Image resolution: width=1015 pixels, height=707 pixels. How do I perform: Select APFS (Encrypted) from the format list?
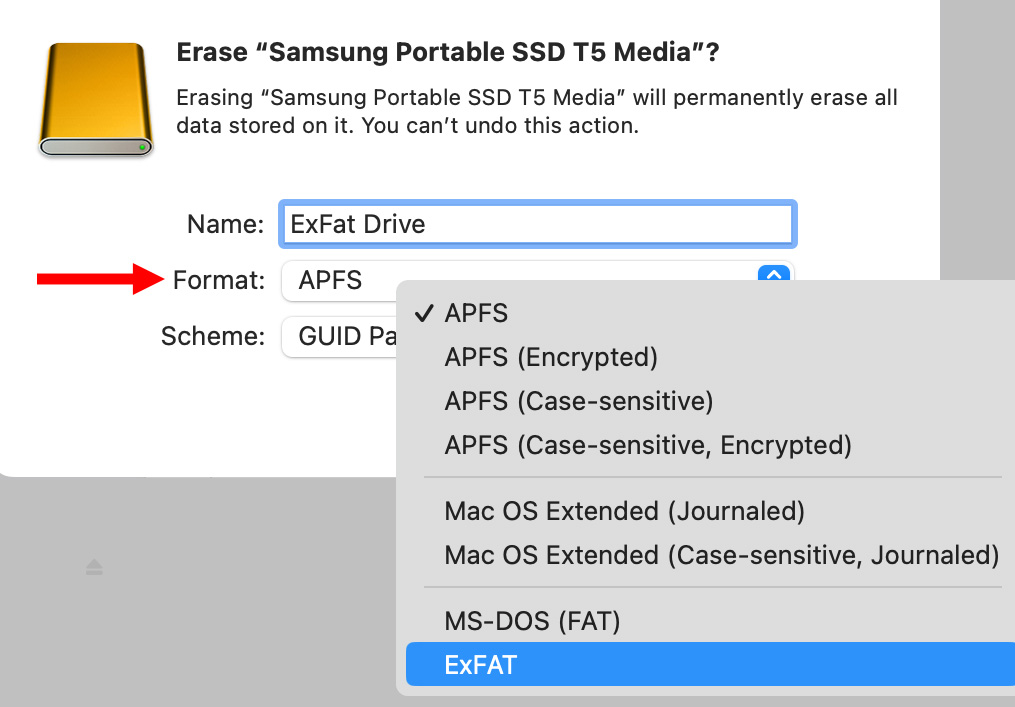click(x=551, y=357)
